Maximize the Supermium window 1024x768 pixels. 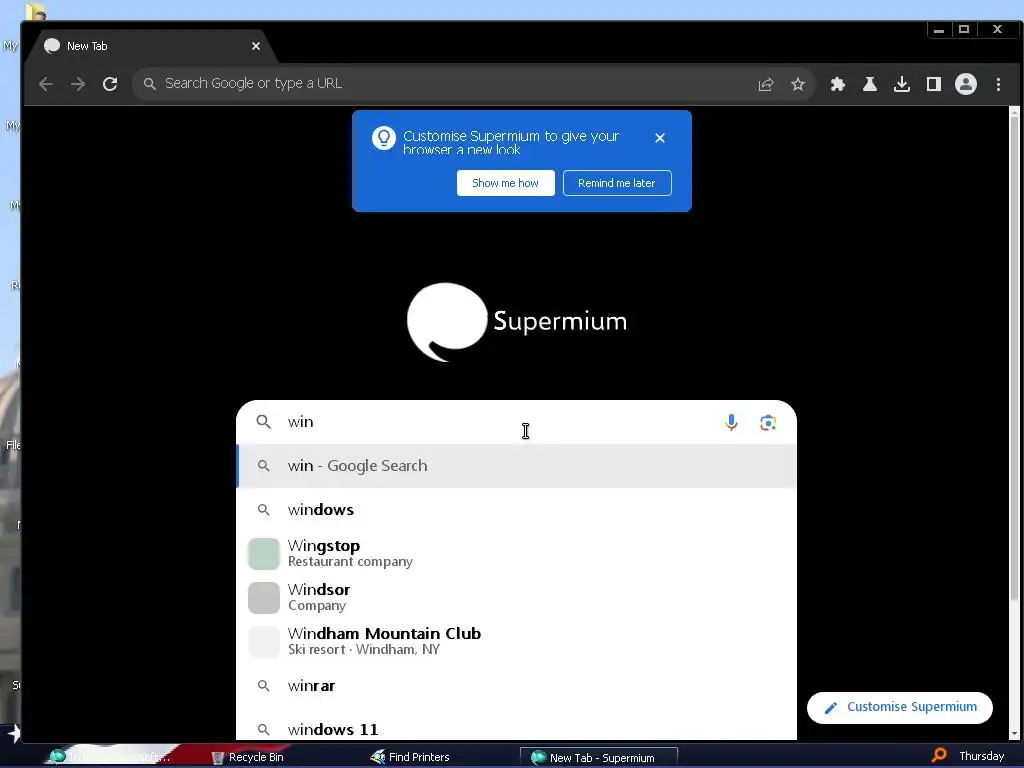(964, 30)
